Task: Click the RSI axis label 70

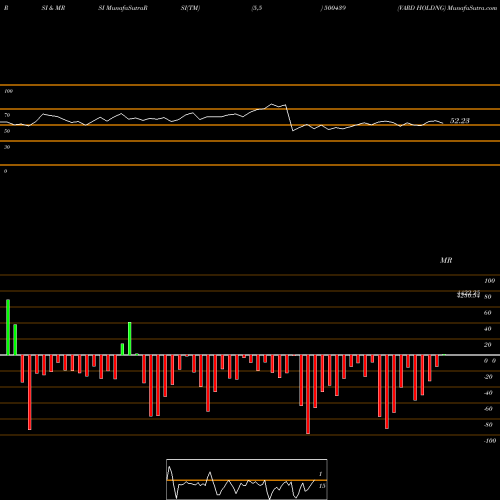Action: pyautogui.click(x=7, y=115)
